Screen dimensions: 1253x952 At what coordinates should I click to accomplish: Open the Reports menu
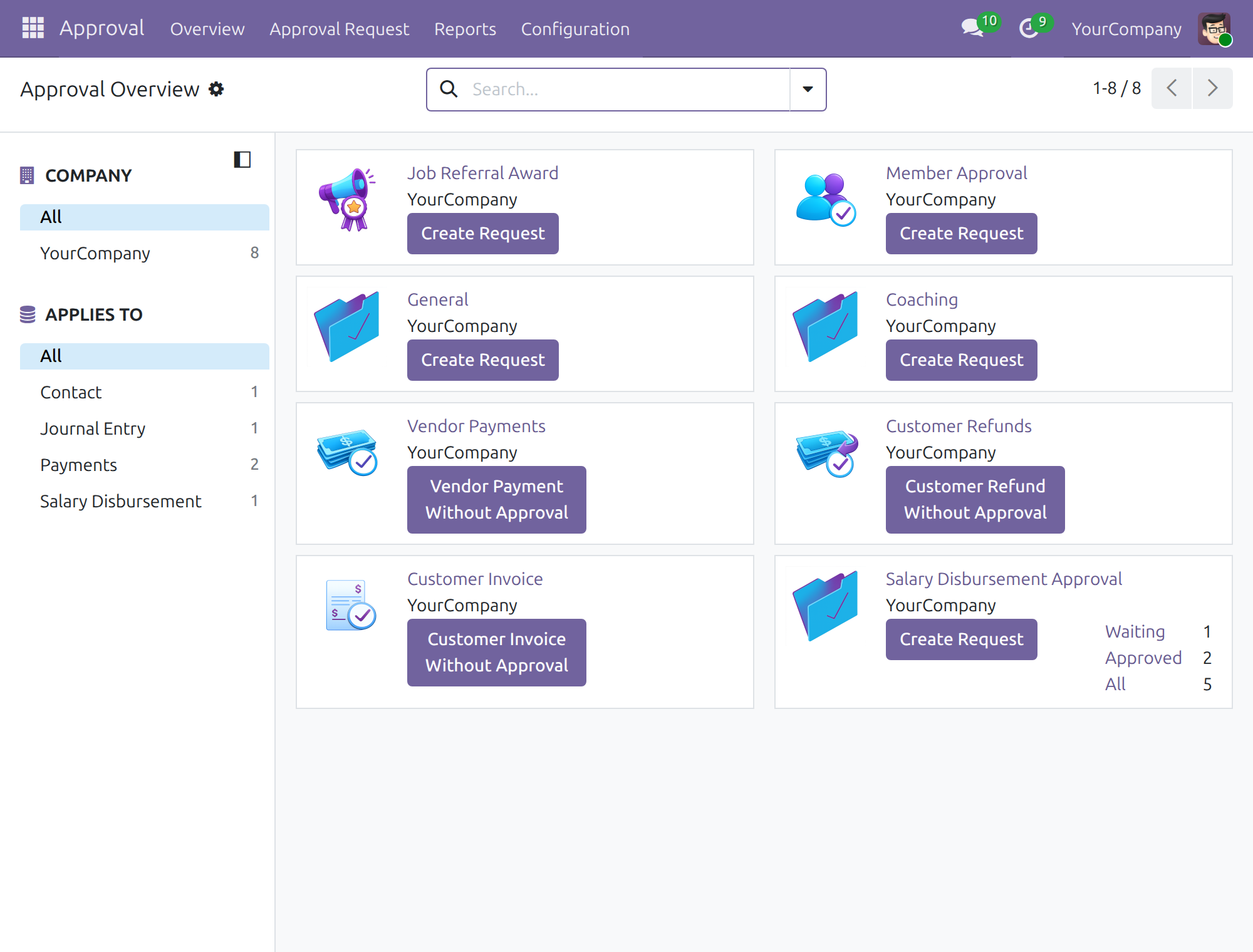click(465, 29)
